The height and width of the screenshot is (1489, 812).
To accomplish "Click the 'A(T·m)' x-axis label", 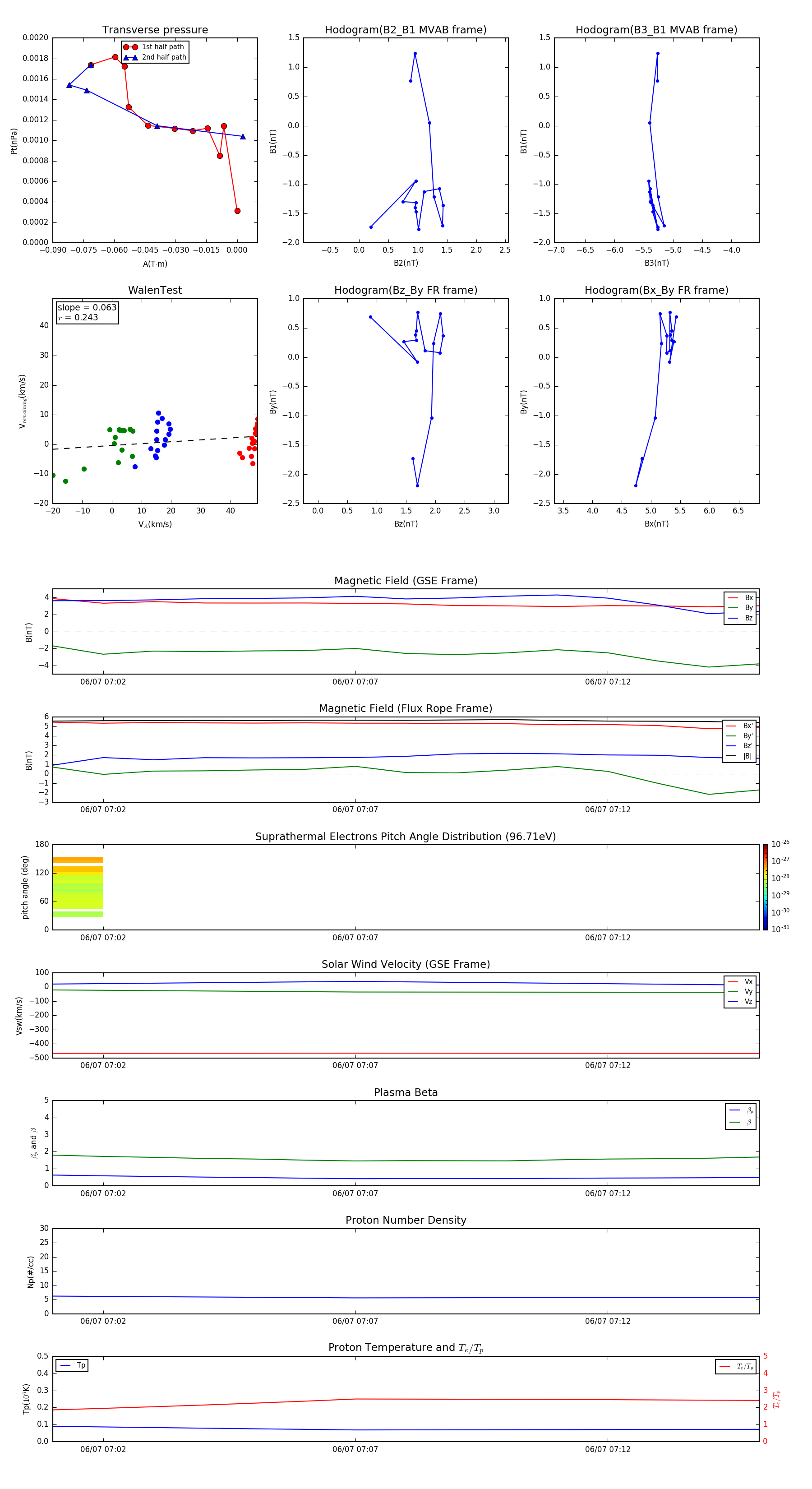I will tap(155, 264).
